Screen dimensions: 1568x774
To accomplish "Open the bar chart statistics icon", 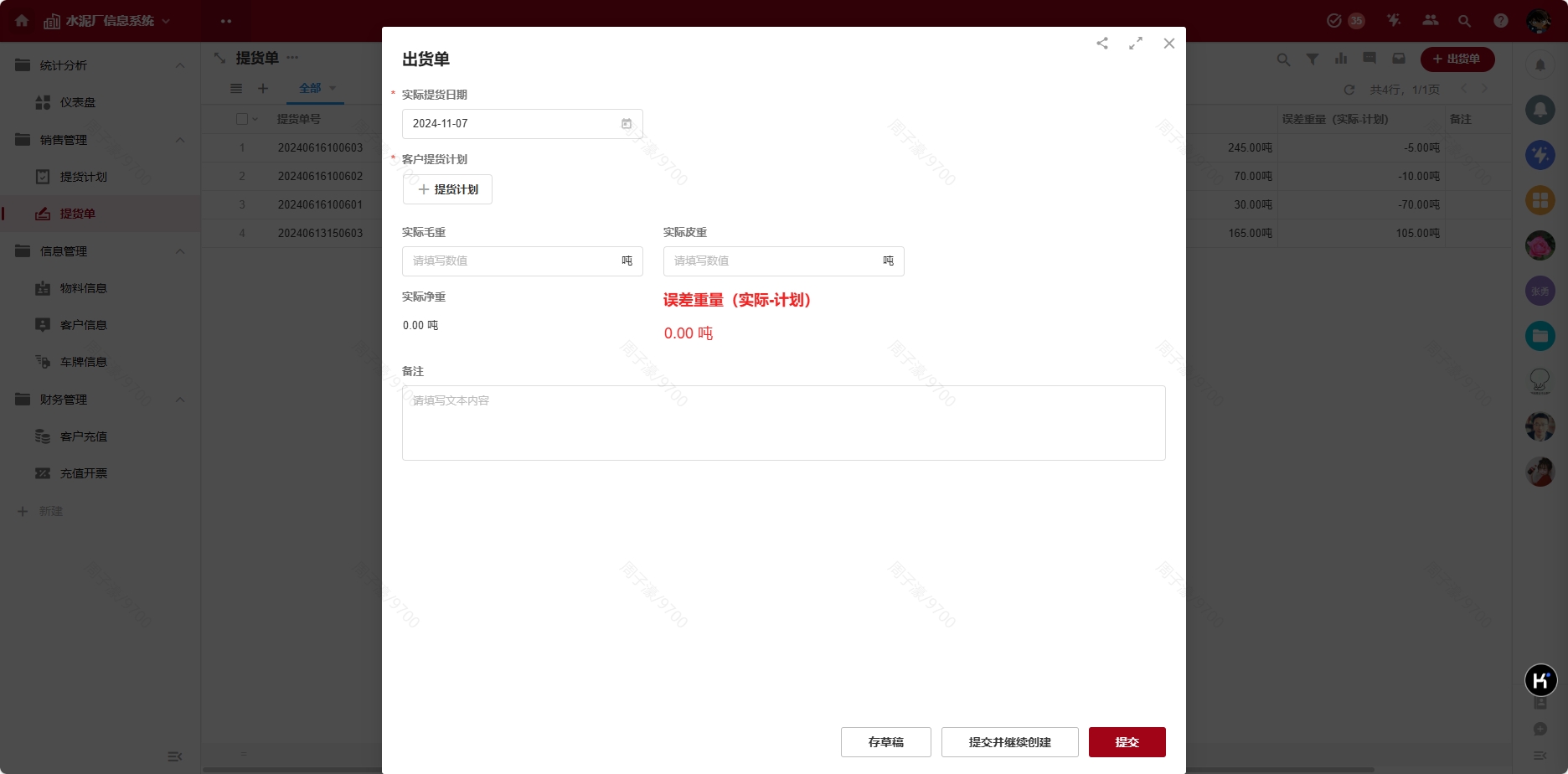I will click(1341, 59).
